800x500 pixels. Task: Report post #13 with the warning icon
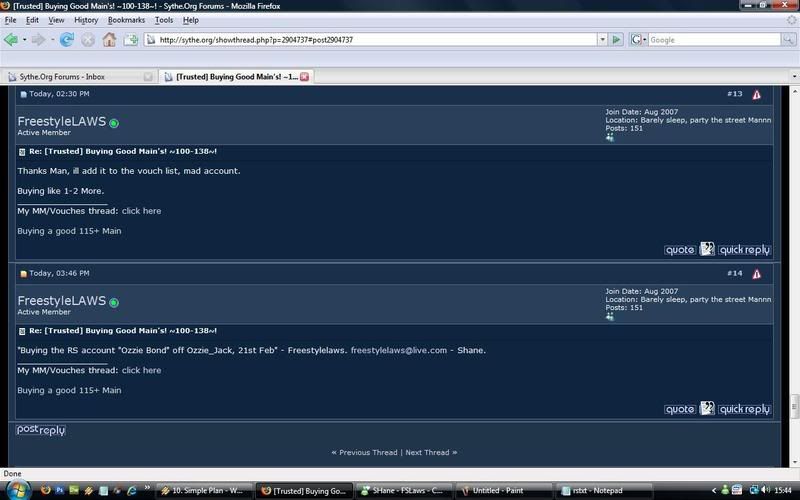tap(756, 94)
